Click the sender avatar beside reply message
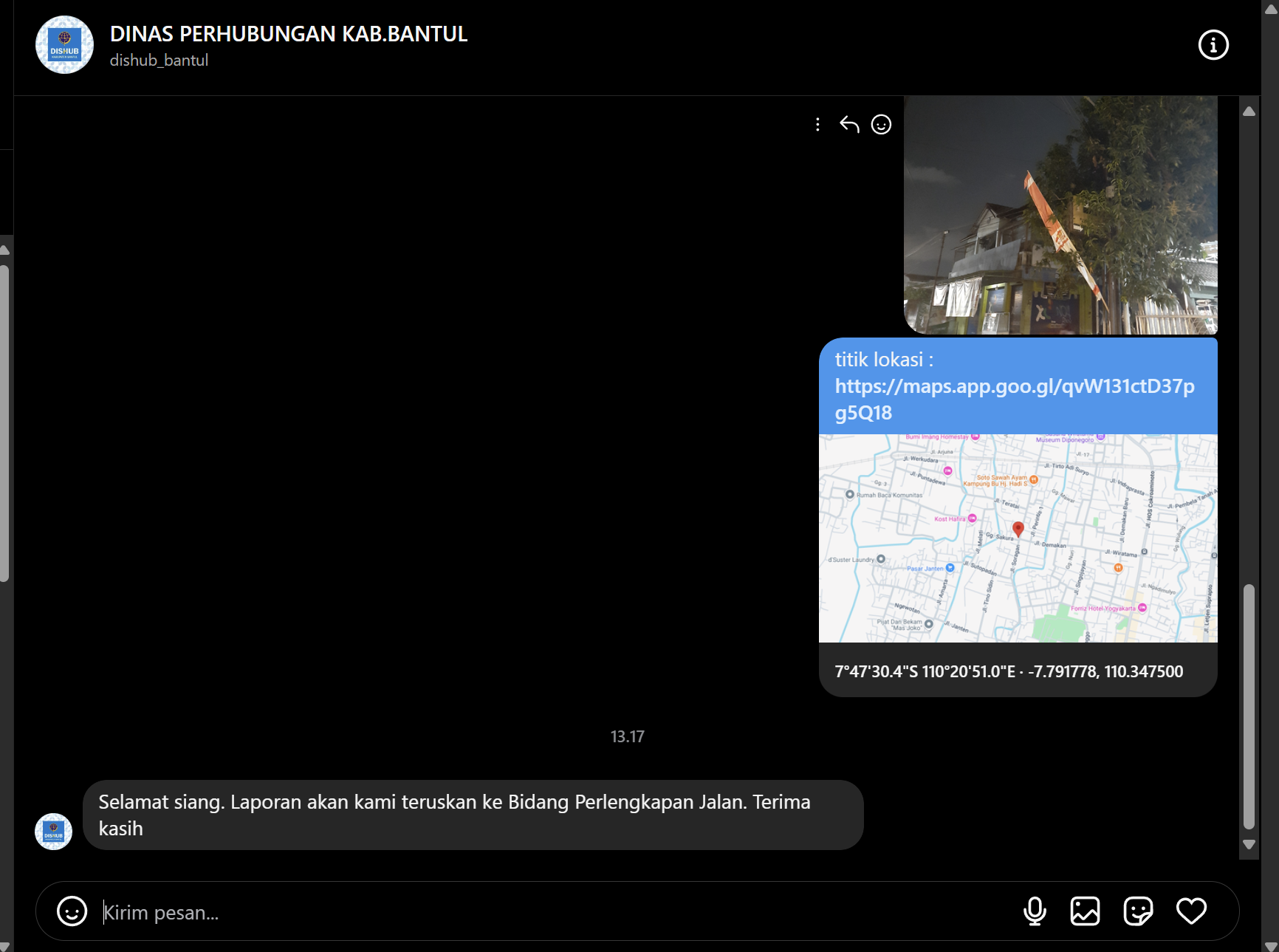The height and width of the screenshot is (952, 1279). [53, 832]
